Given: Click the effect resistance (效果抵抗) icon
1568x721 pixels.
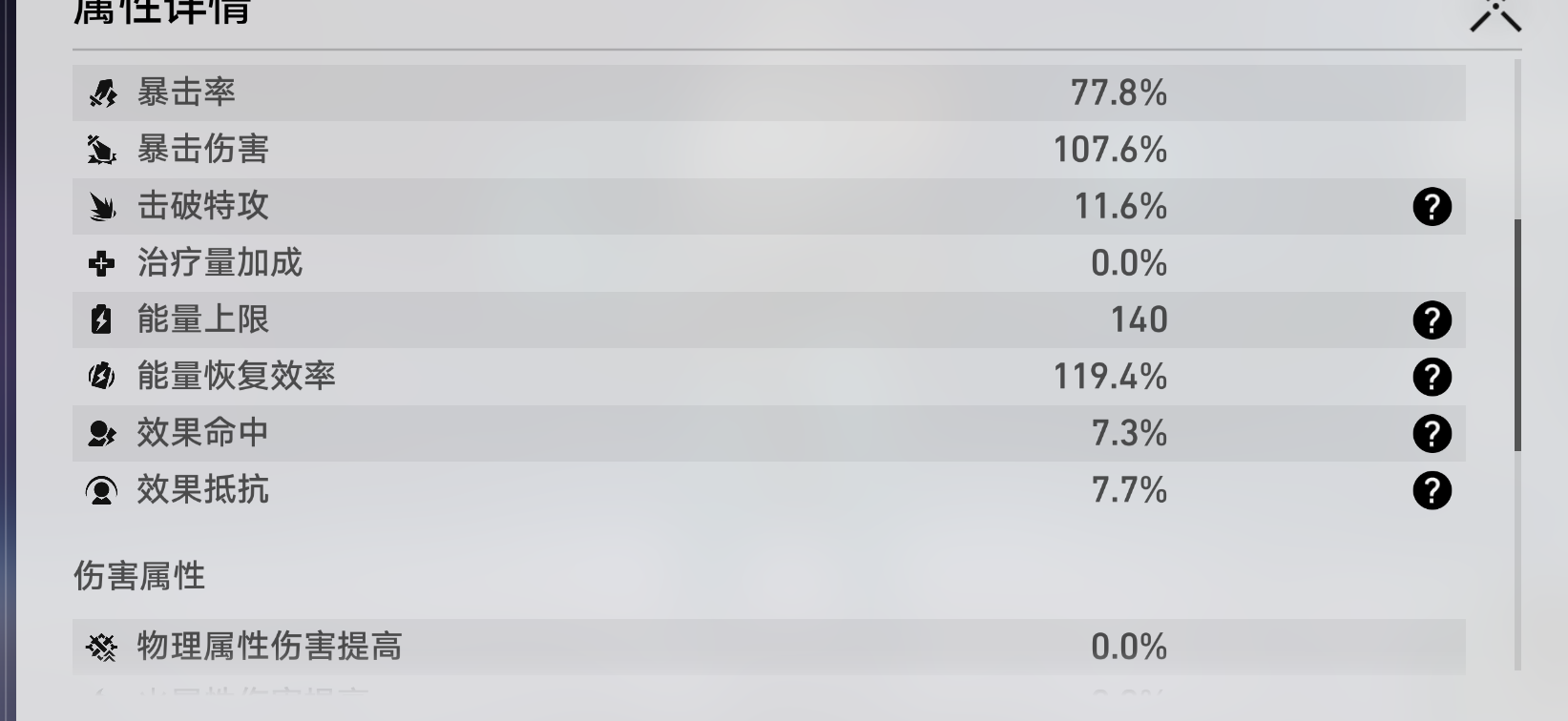Looking at the screenshot, I should [x=102, y=490].
